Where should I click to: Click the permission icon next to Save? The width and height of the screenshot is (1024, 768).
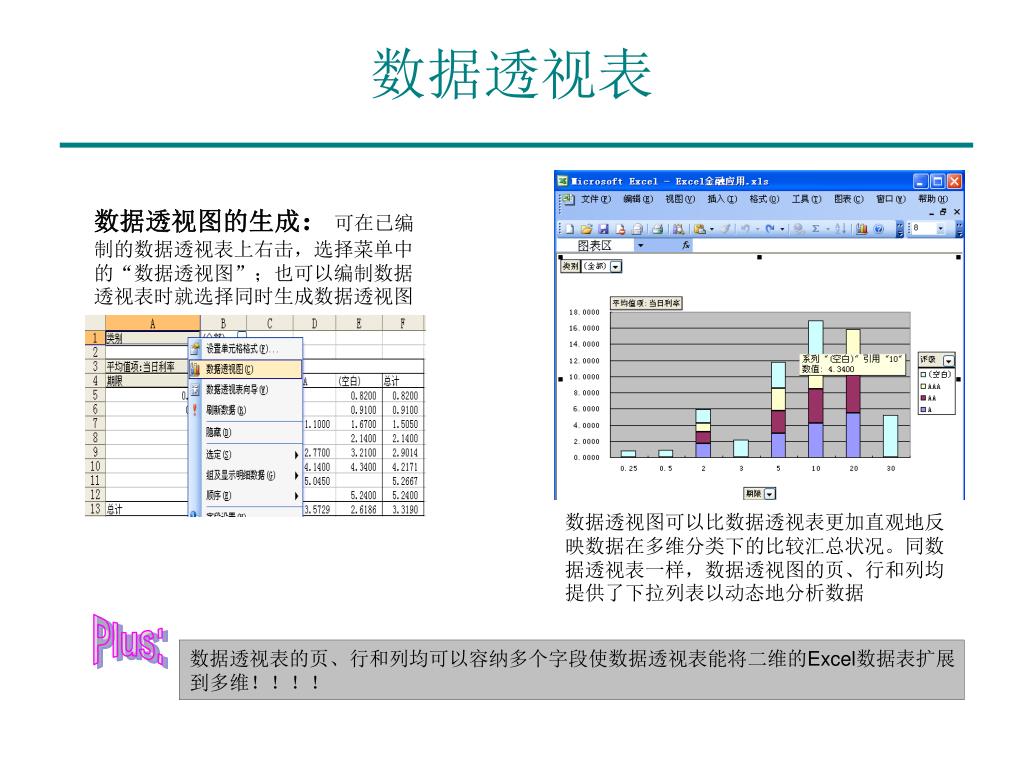620,229
